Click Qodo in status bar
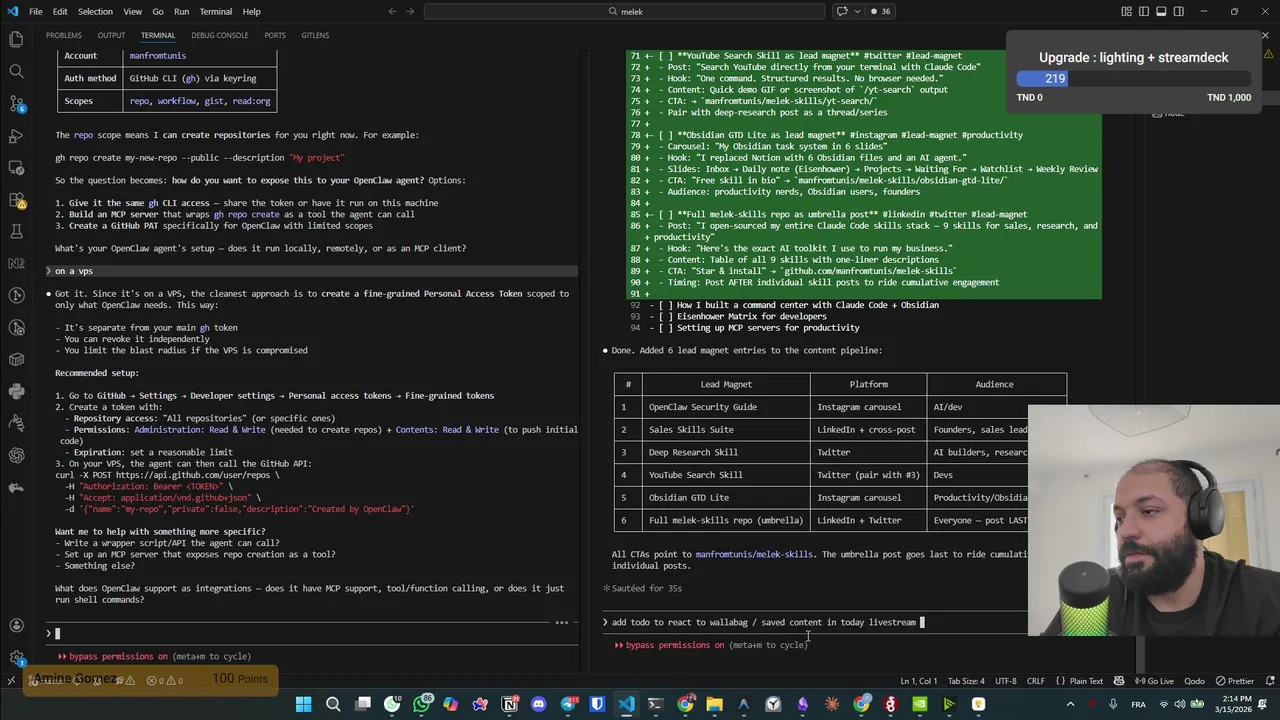The height and width of the screenshot is (720, 1280). [1194, 681]
